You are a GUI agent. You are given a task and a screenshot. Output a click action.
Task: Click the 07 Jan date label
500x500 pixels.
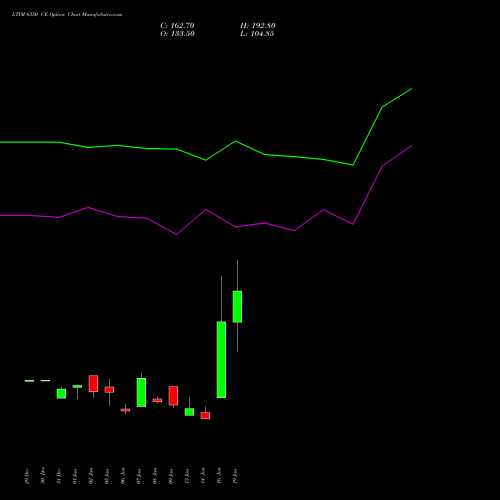tap(139, 476)
